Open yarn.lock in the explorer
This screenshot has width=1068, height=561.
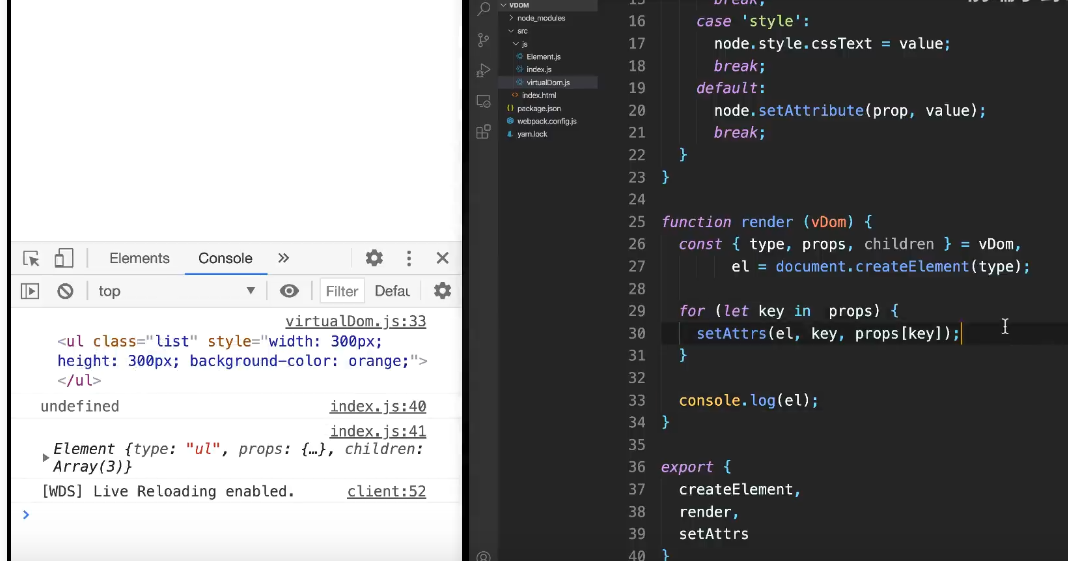click(x=531, y=134)
